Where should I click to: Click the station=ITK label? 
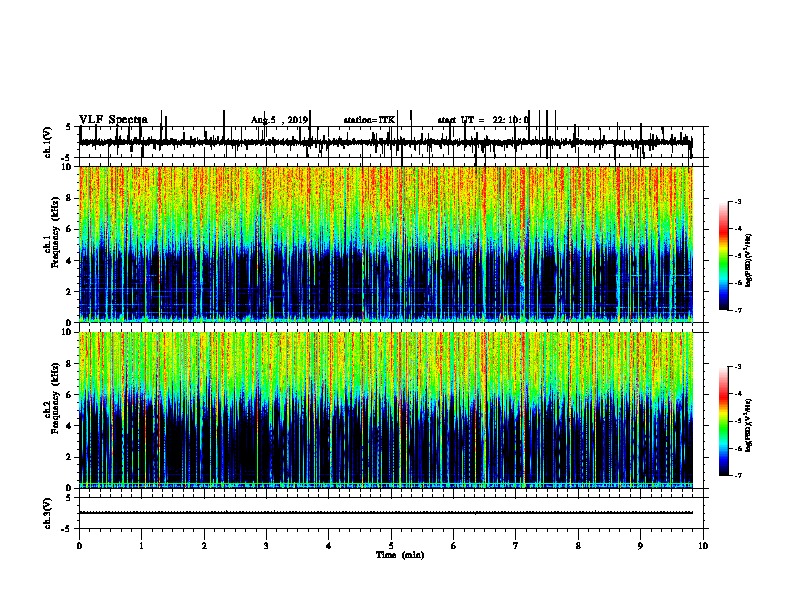point(369,120)
